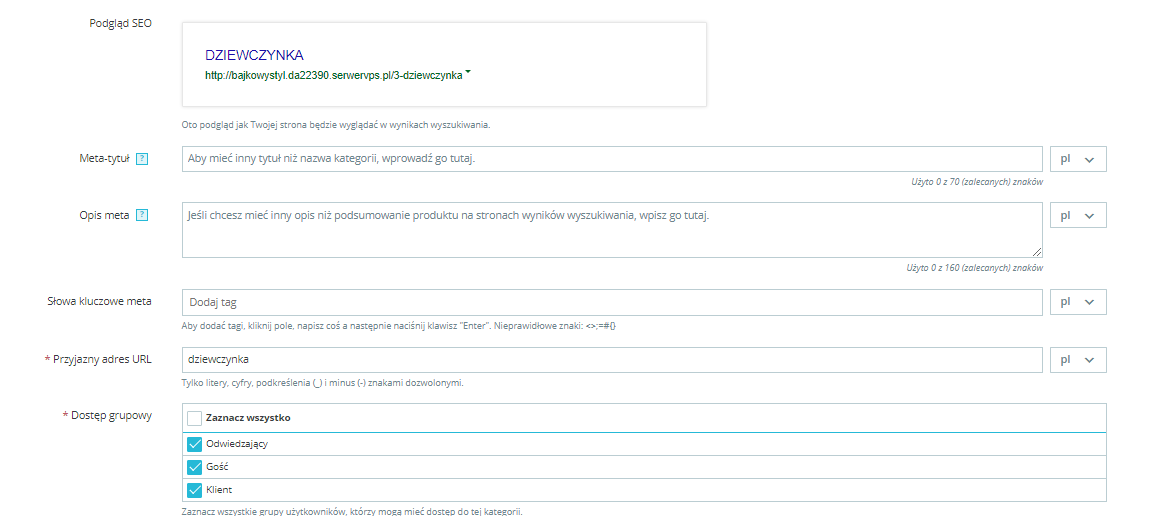Image resolution: width=1151 pixels, height=516 pixels.
Task: Expand the language dropdown for Przyjazny adres URL
Action: (1078, 359)
